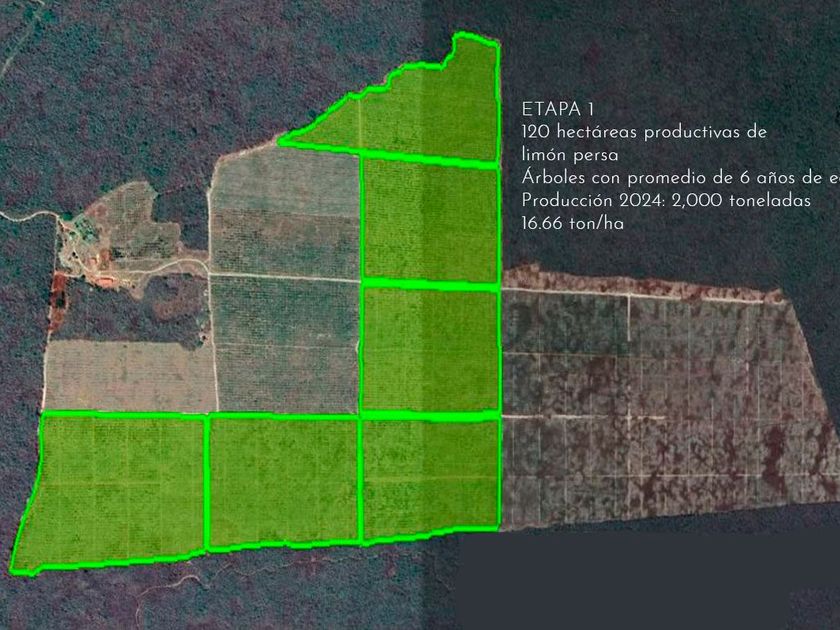
Task: Click the 'ETAPA 1' heading text
Action: point(558,109)
